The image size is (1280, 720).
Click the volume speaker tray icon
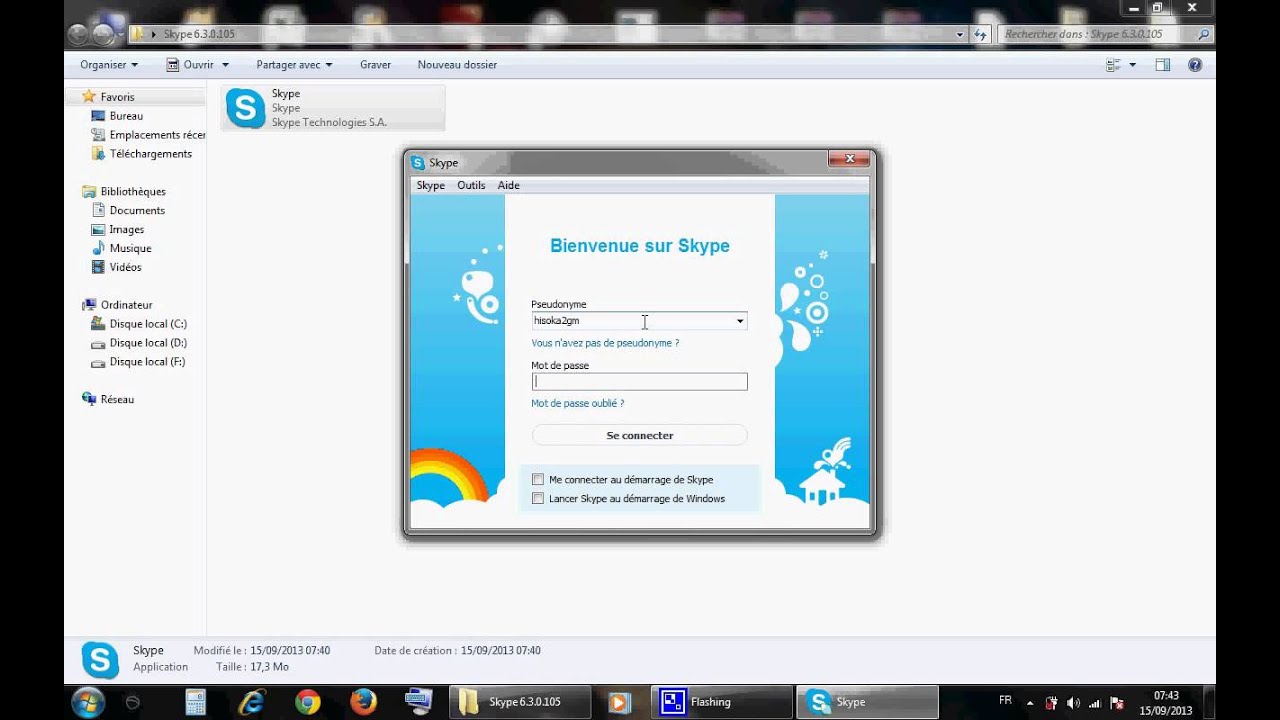1073,703
